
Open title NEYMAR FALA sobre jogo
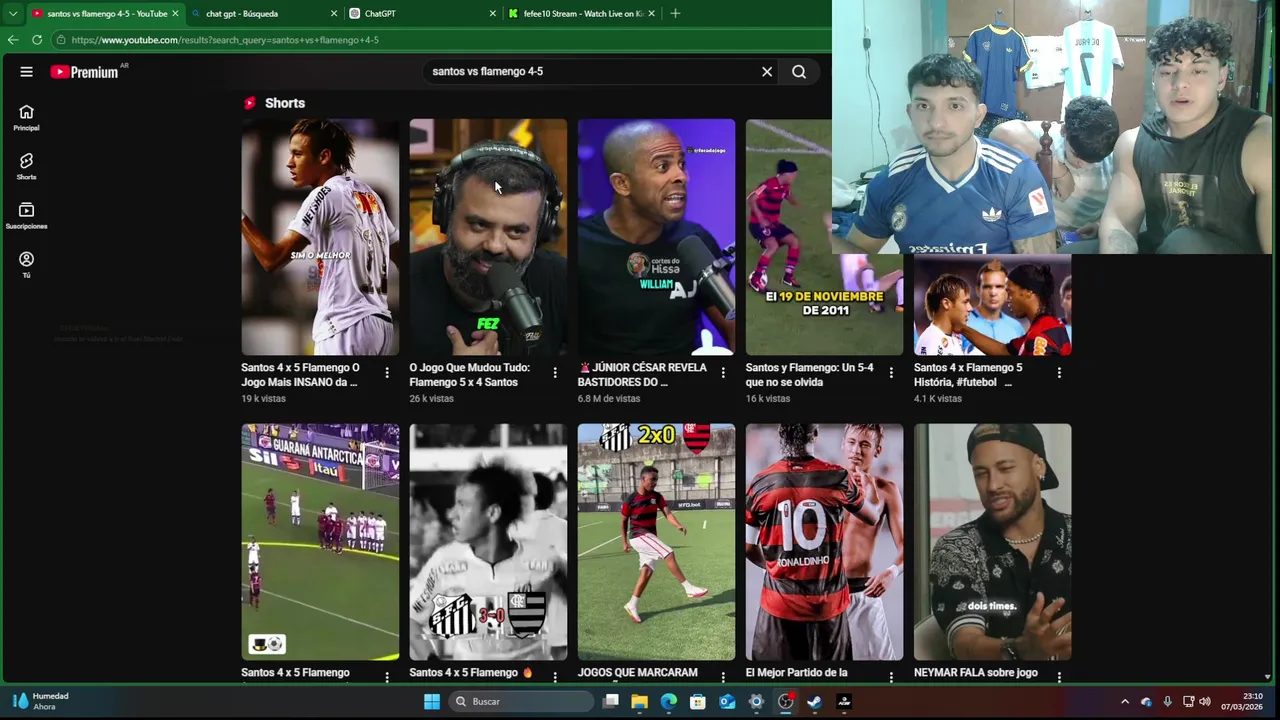click(x=976, y=673)
